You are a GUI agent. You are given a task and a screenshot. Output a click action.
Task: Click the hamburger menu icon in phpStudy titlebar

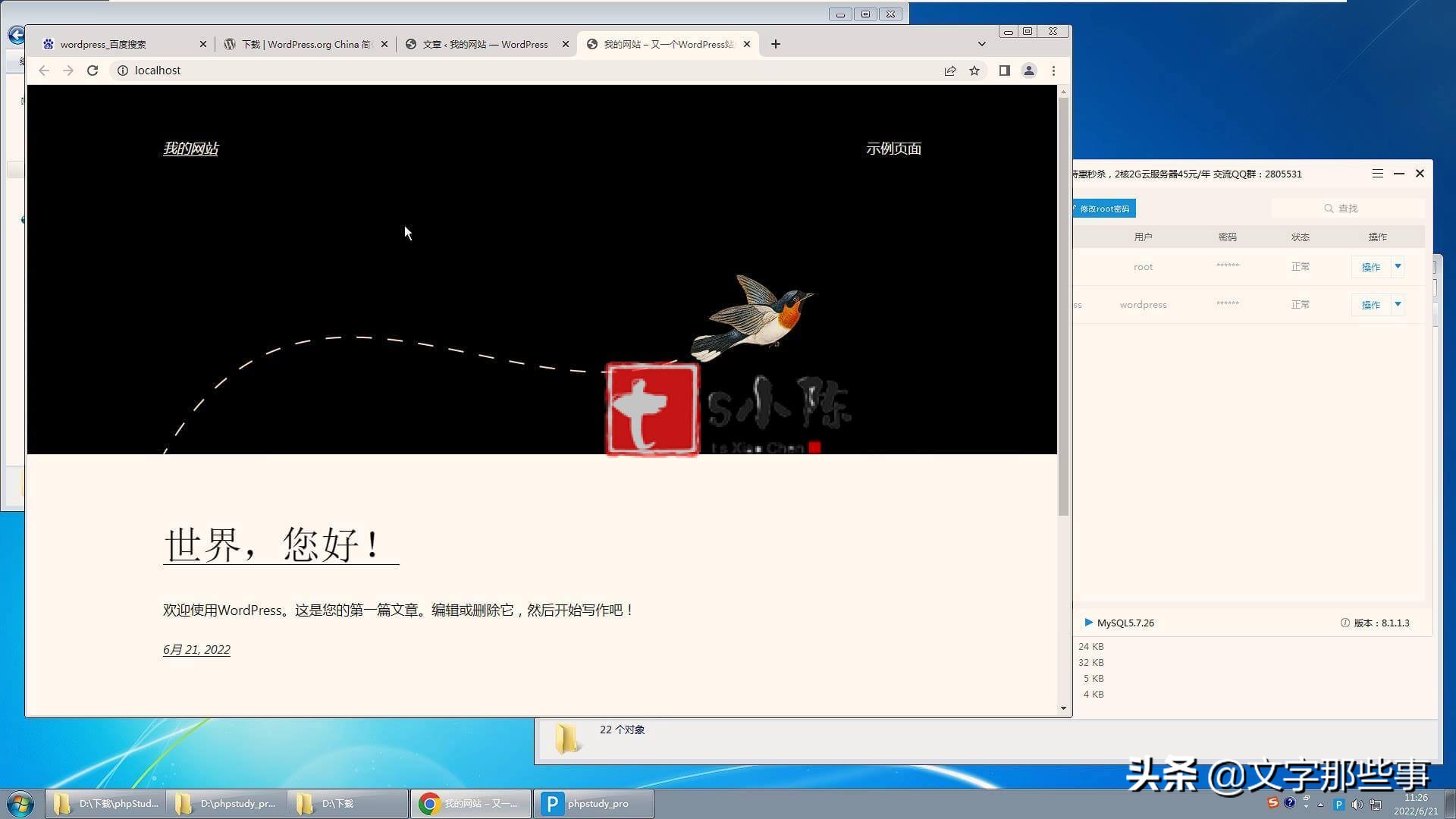(x=1377, y=173)
